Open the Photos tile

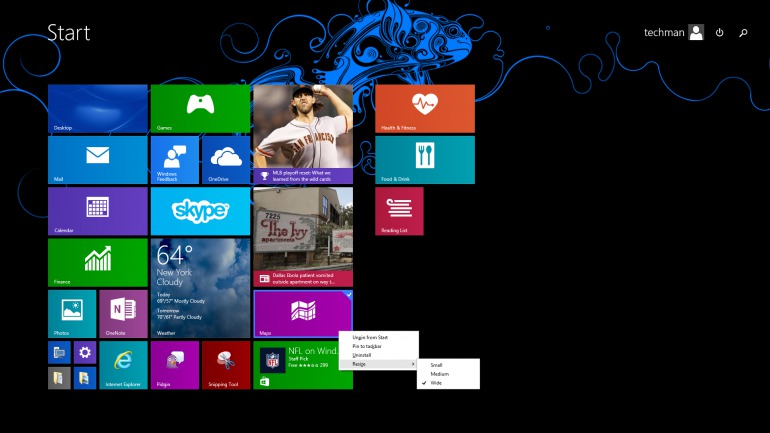[x=72, y=314]
